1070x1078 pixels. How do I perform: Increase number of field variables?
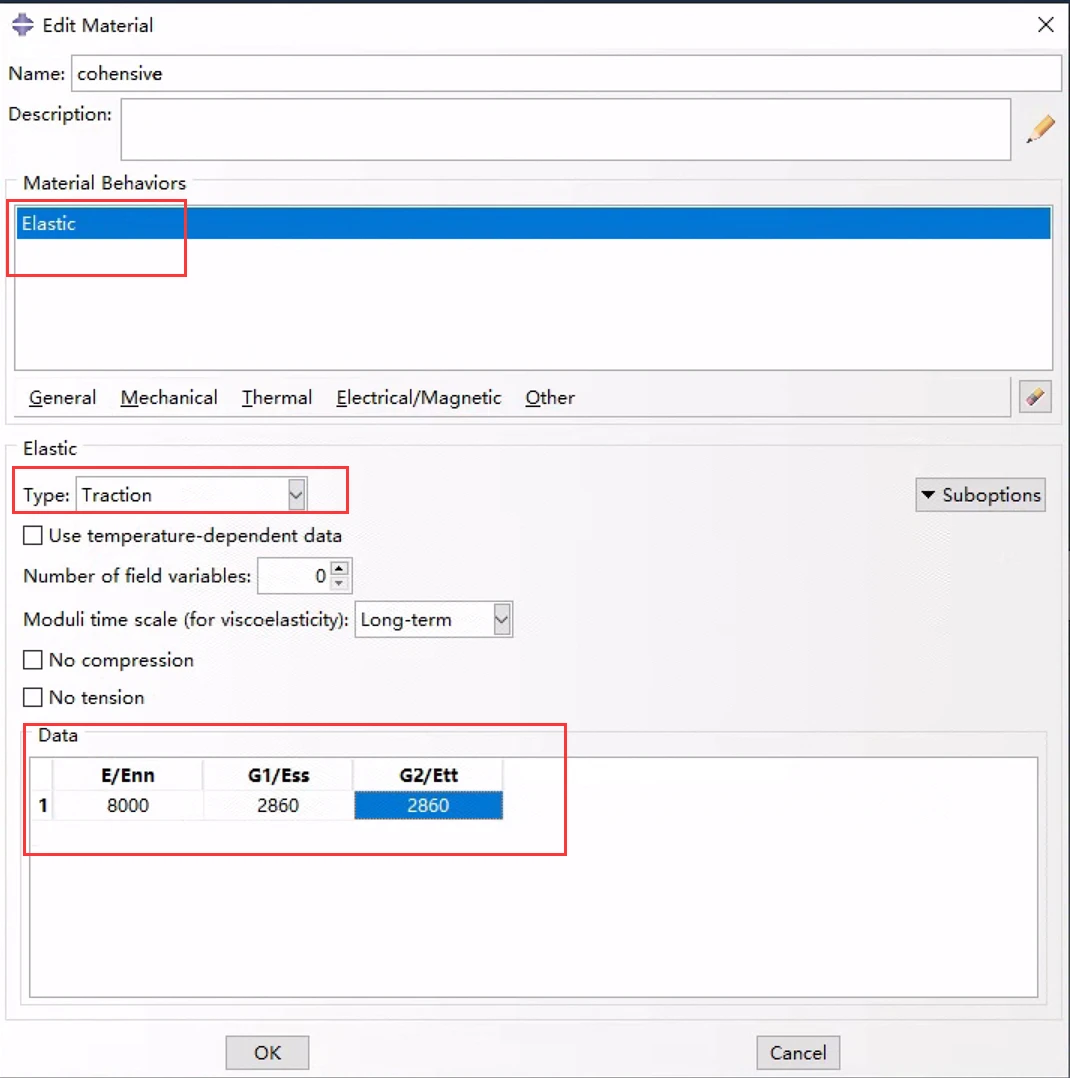339,569
